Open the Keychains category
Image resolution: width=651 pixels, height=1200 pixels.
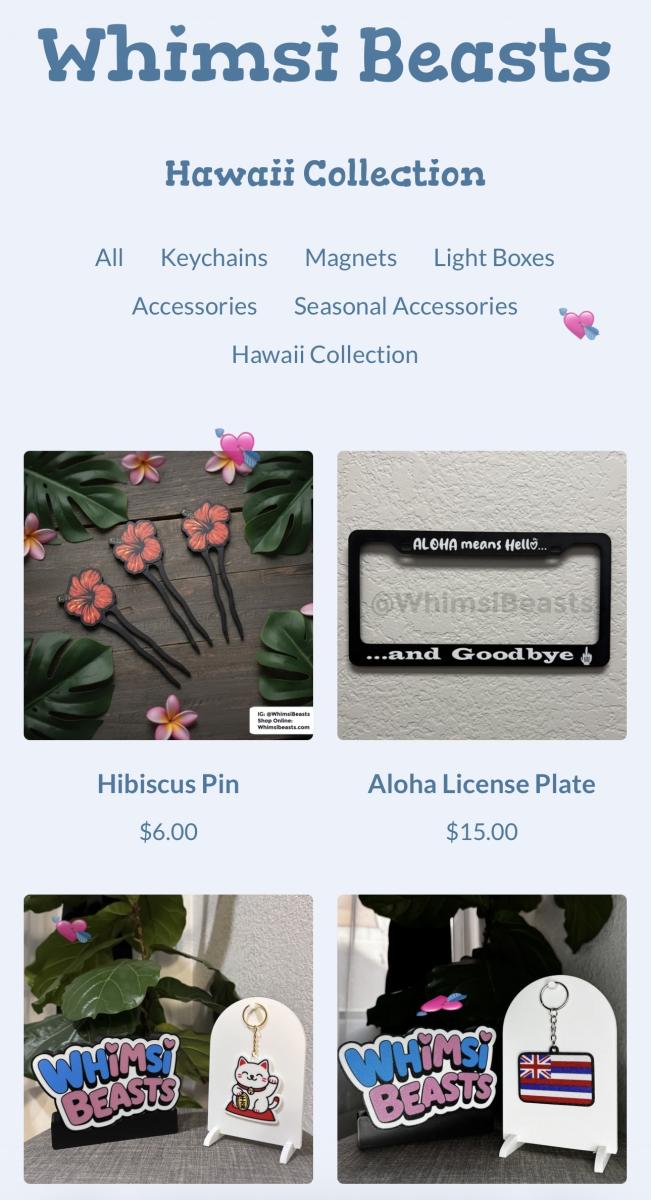click(214, 258)
